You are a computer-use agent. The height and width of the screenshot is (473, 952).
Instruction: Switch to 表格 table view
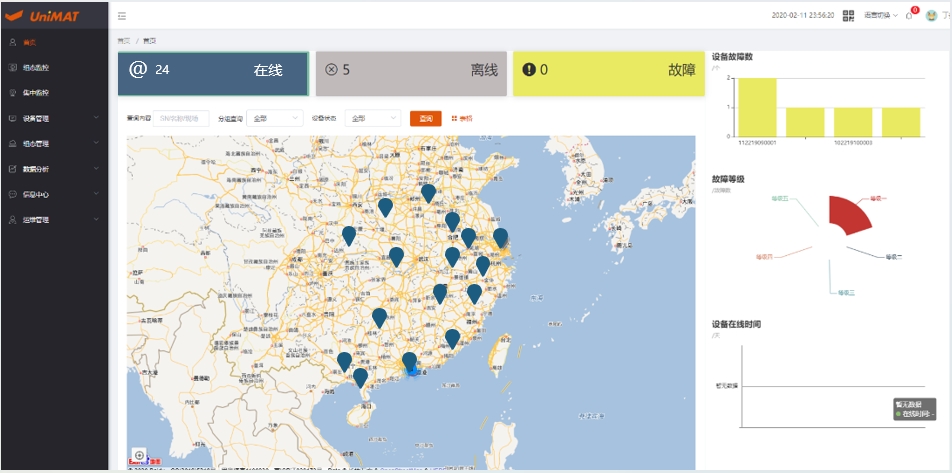tap(462, 118)
